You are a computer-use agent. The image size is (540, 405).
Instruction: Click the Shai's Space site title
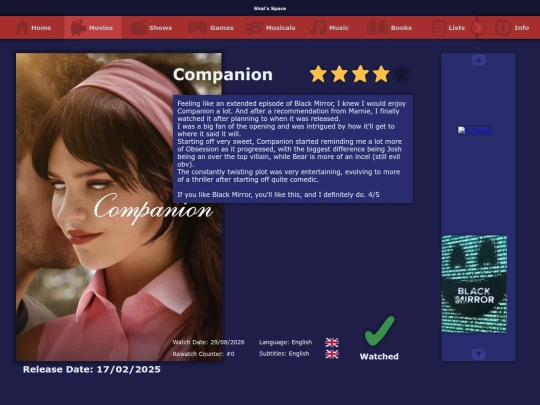click(x=270, y=8)
